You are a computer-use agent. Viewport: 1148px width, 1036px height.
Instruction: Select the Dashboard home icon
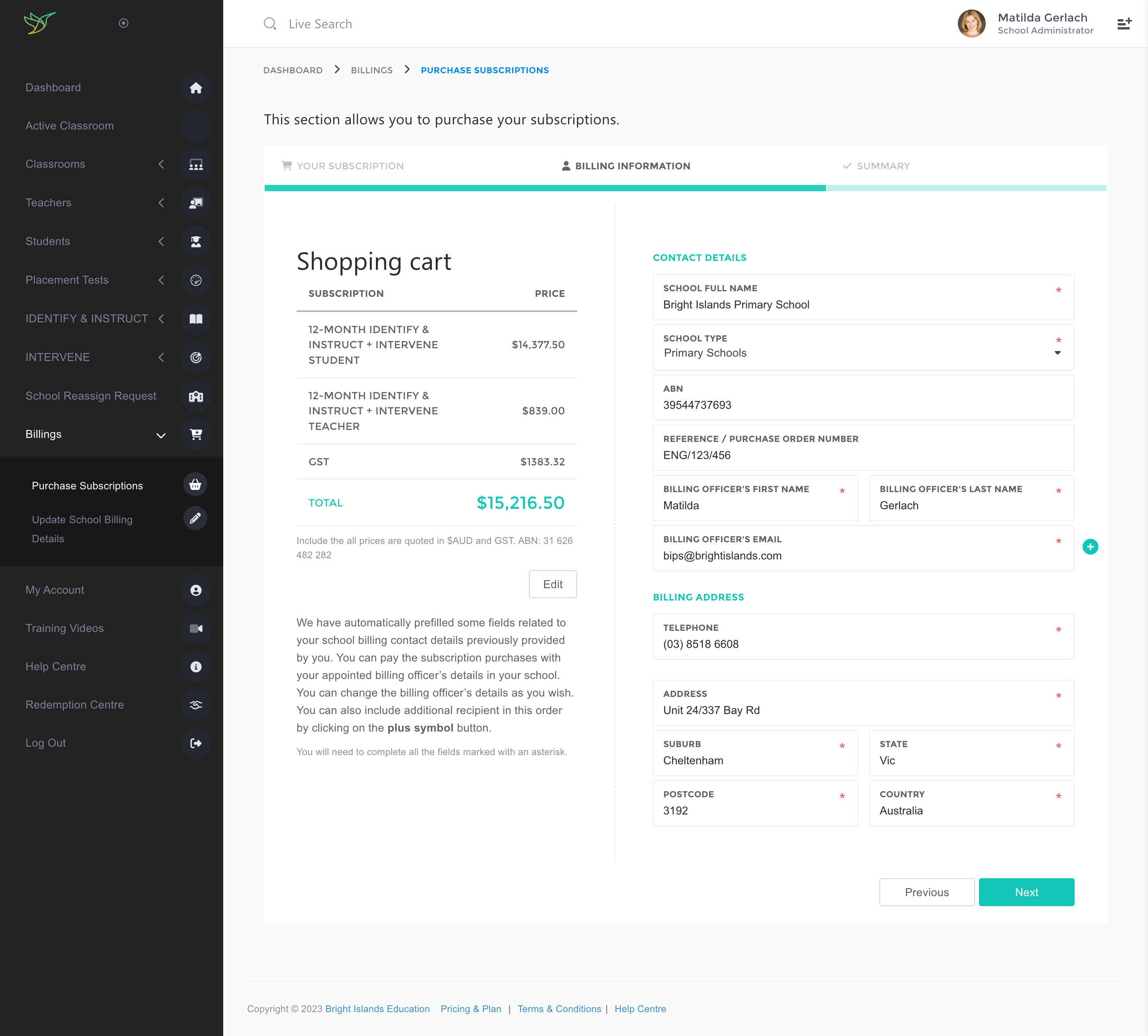pyautogui.click(x=197, y=88)
